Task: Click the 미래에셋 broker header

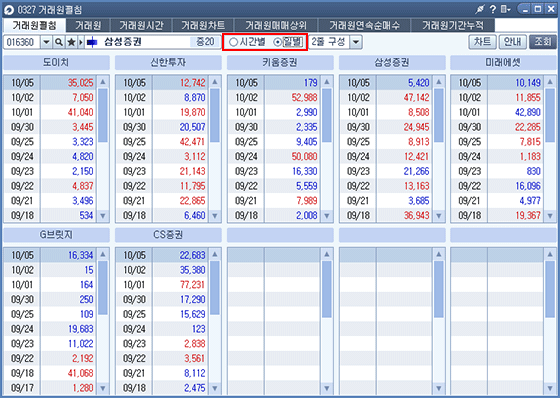Action: 503,63
